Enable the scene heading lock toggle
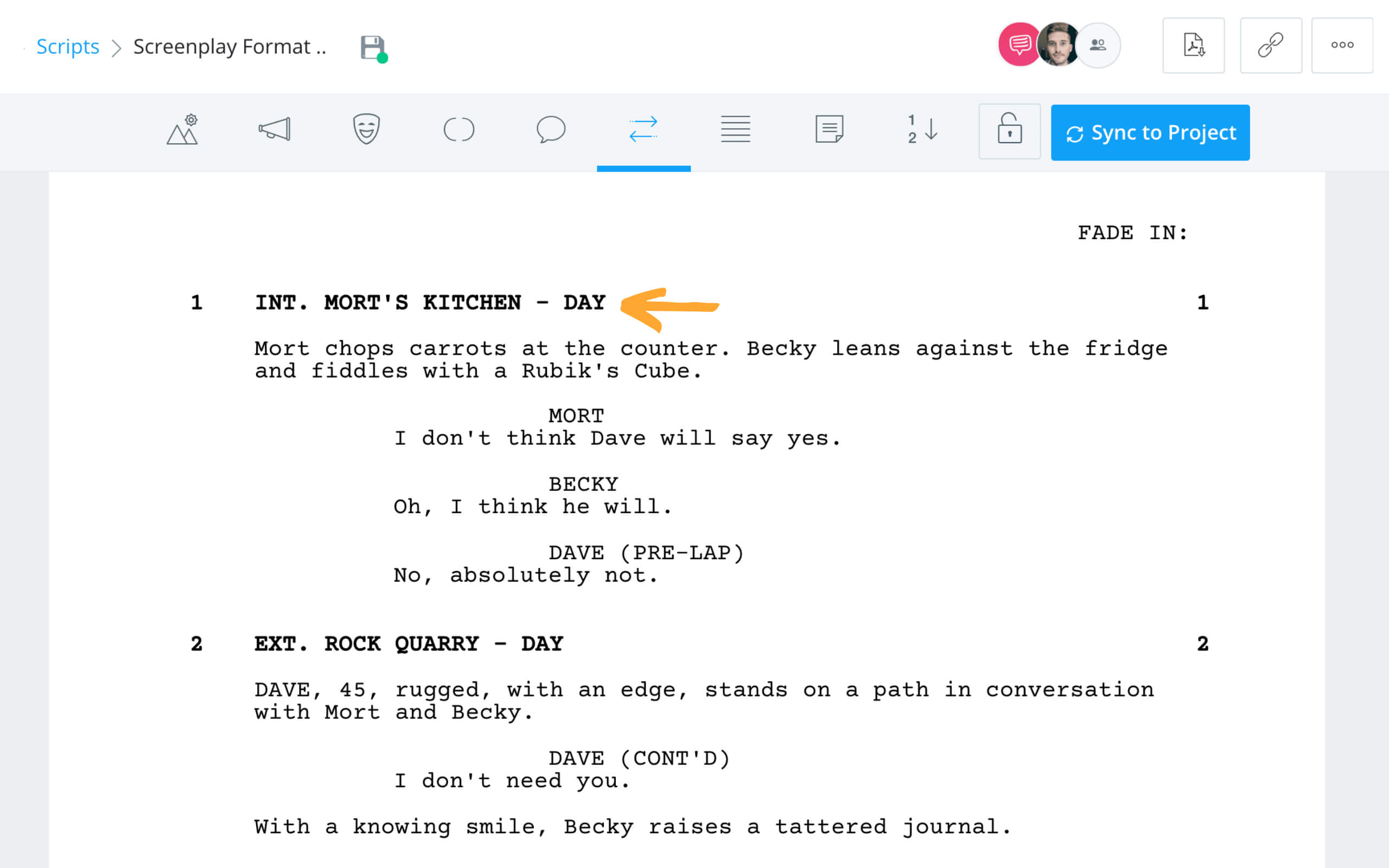Image resolution: width=1389 pixels, height=868 pixels. pos(1008,131)
